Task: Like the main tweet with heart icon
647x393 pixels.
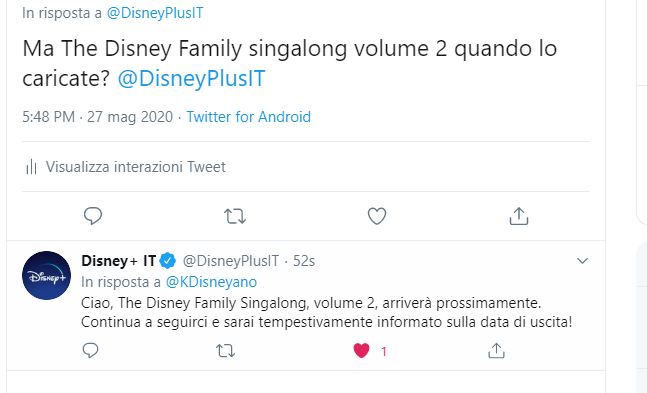Action: click(x=377, y=216)
